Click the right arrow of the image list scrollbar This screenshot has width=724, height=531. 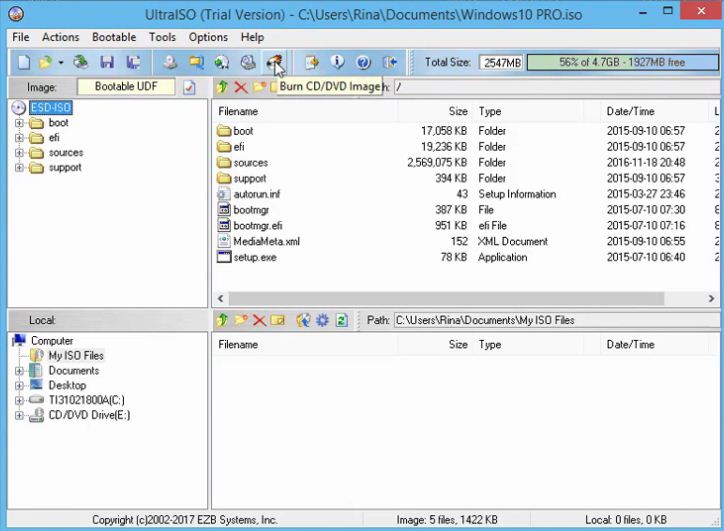[x=711, y=298]
